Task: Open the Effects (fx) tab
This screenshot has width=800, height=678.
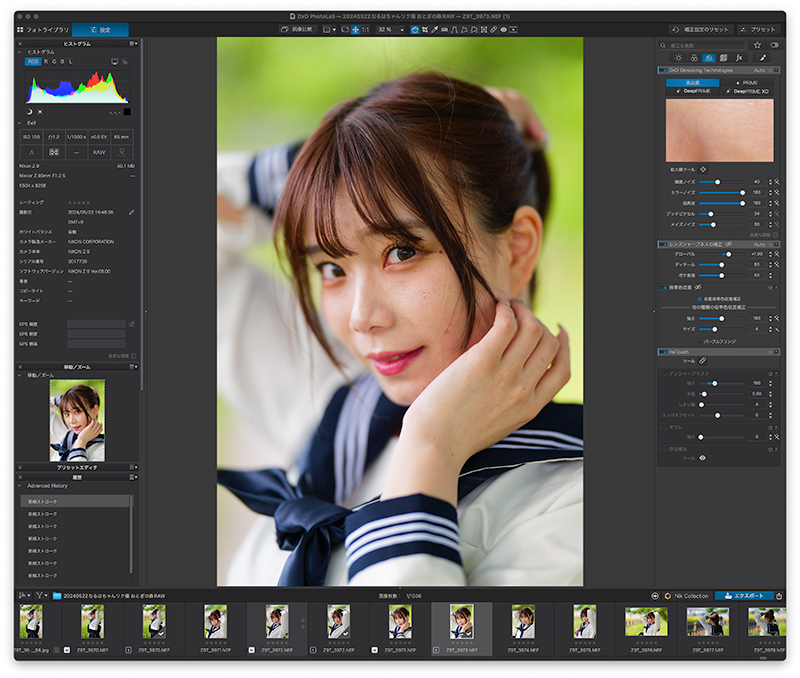Action: pos(739,58)
